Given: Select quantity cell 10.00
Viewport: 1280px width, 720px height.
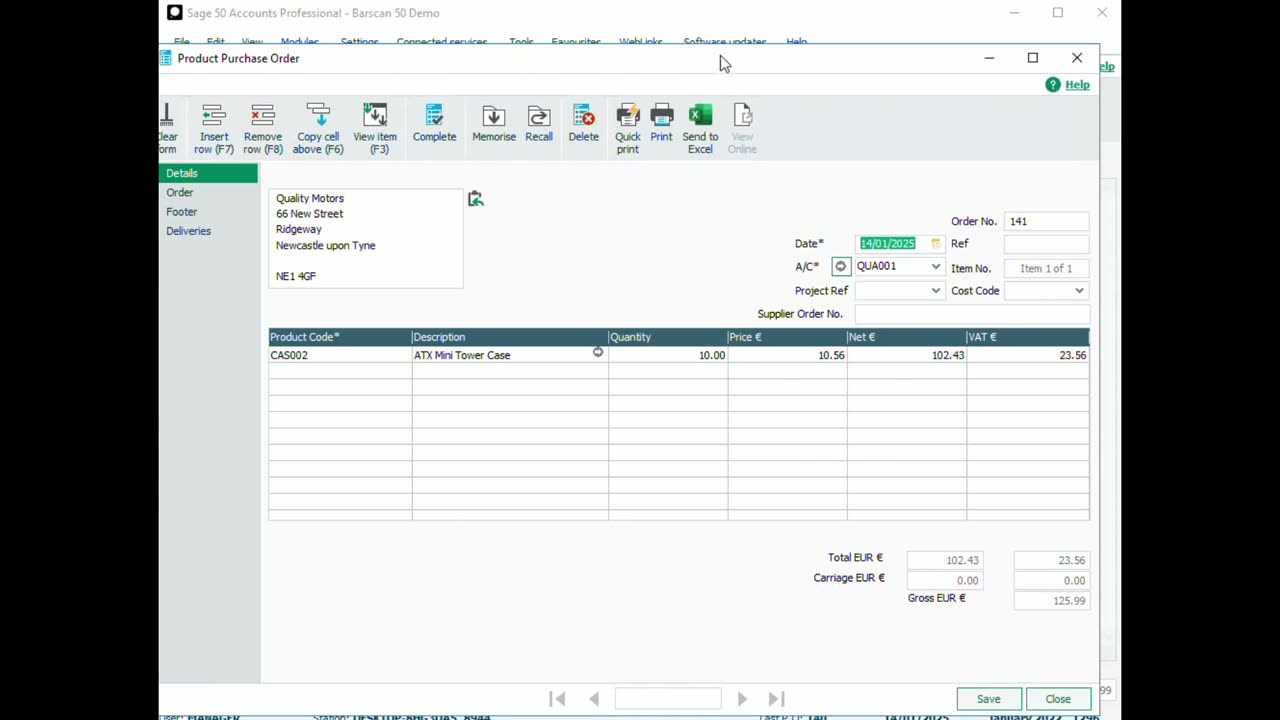Looking at the screenshot, I should (x=668, y=355).
